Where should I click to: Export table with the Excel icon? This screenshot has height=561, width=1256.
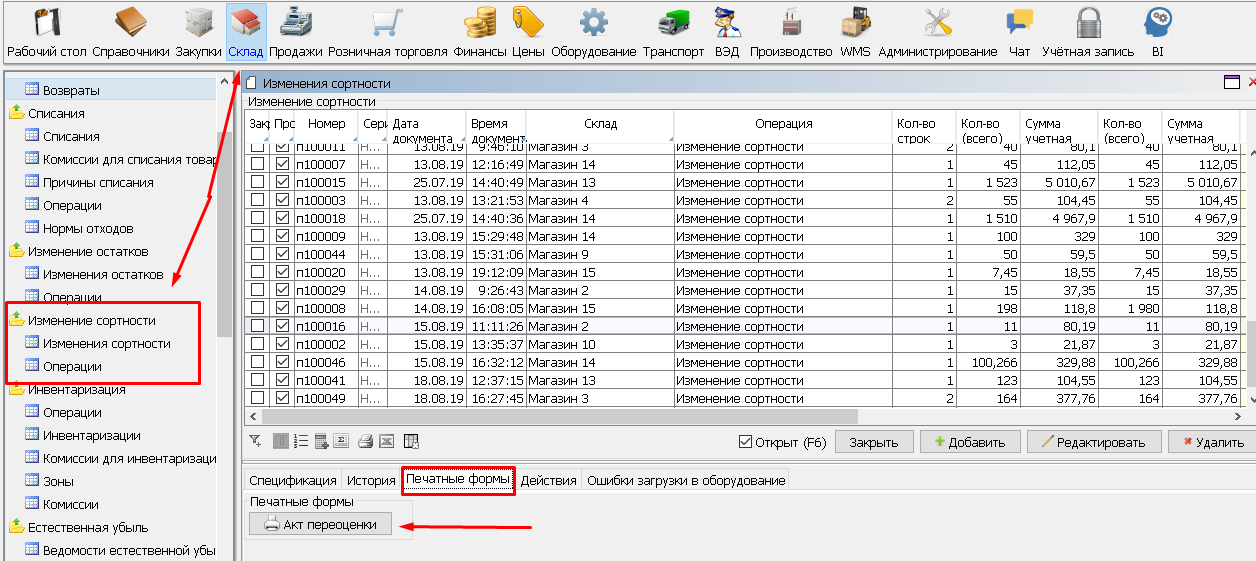coord(387,441)
